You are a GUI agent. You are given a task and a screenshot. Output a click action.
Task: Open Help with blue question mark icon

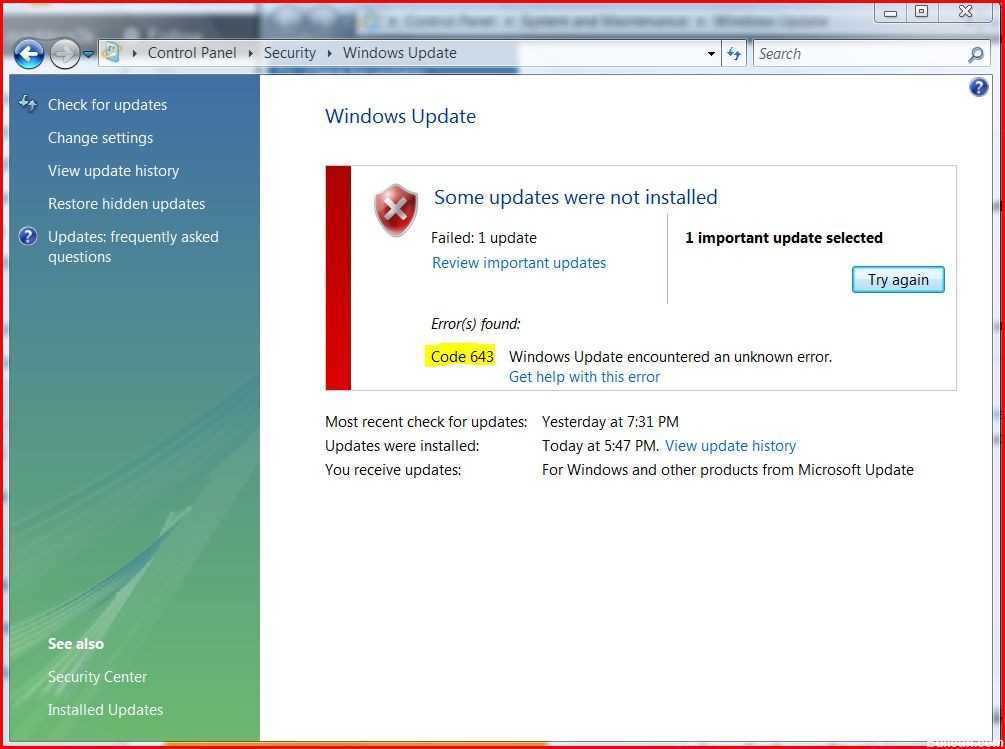pyautogui.click(x=979, y=87)
